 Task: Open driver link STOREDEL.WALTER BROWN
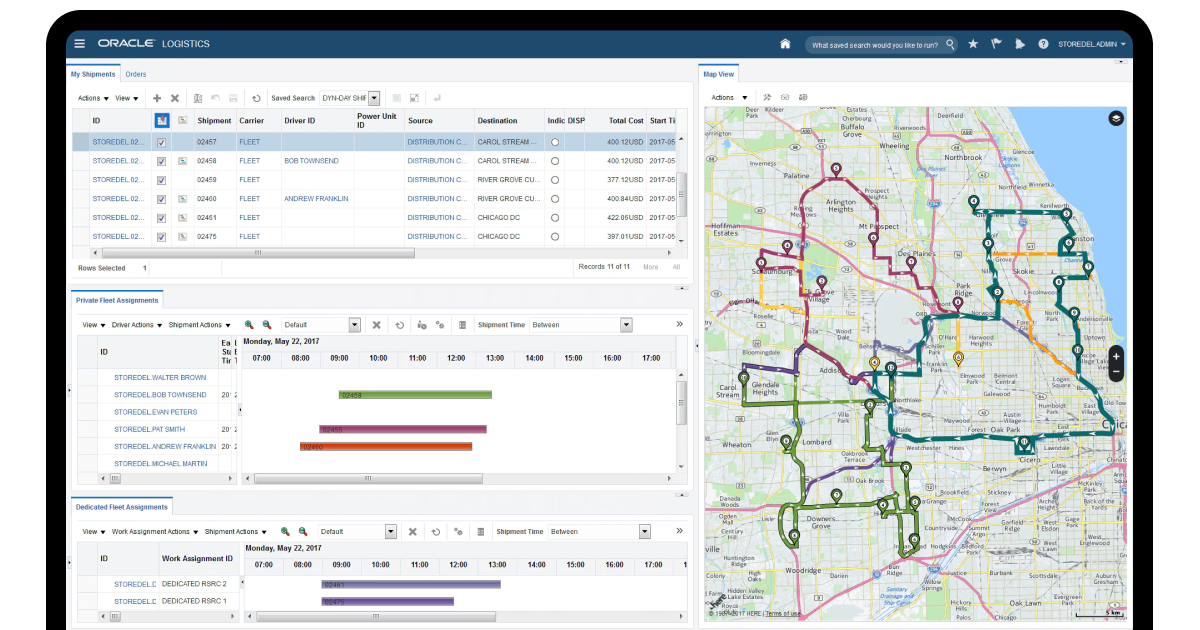point(160,378)
